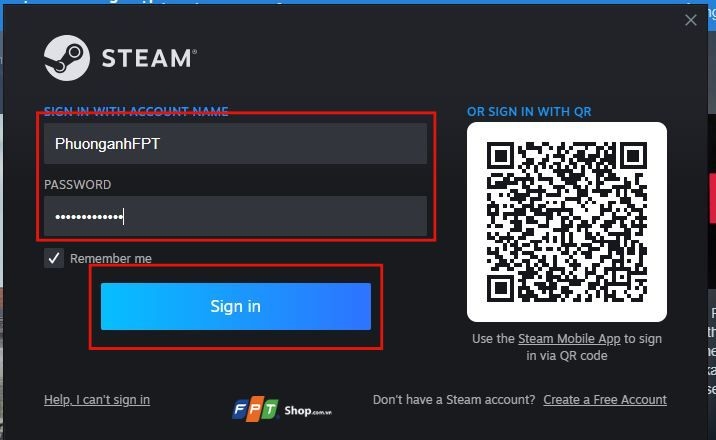Screen dimensions: 716x440
Task: Focus the account name field with PhuonganhFPT
Action: [x=236, y=144]
